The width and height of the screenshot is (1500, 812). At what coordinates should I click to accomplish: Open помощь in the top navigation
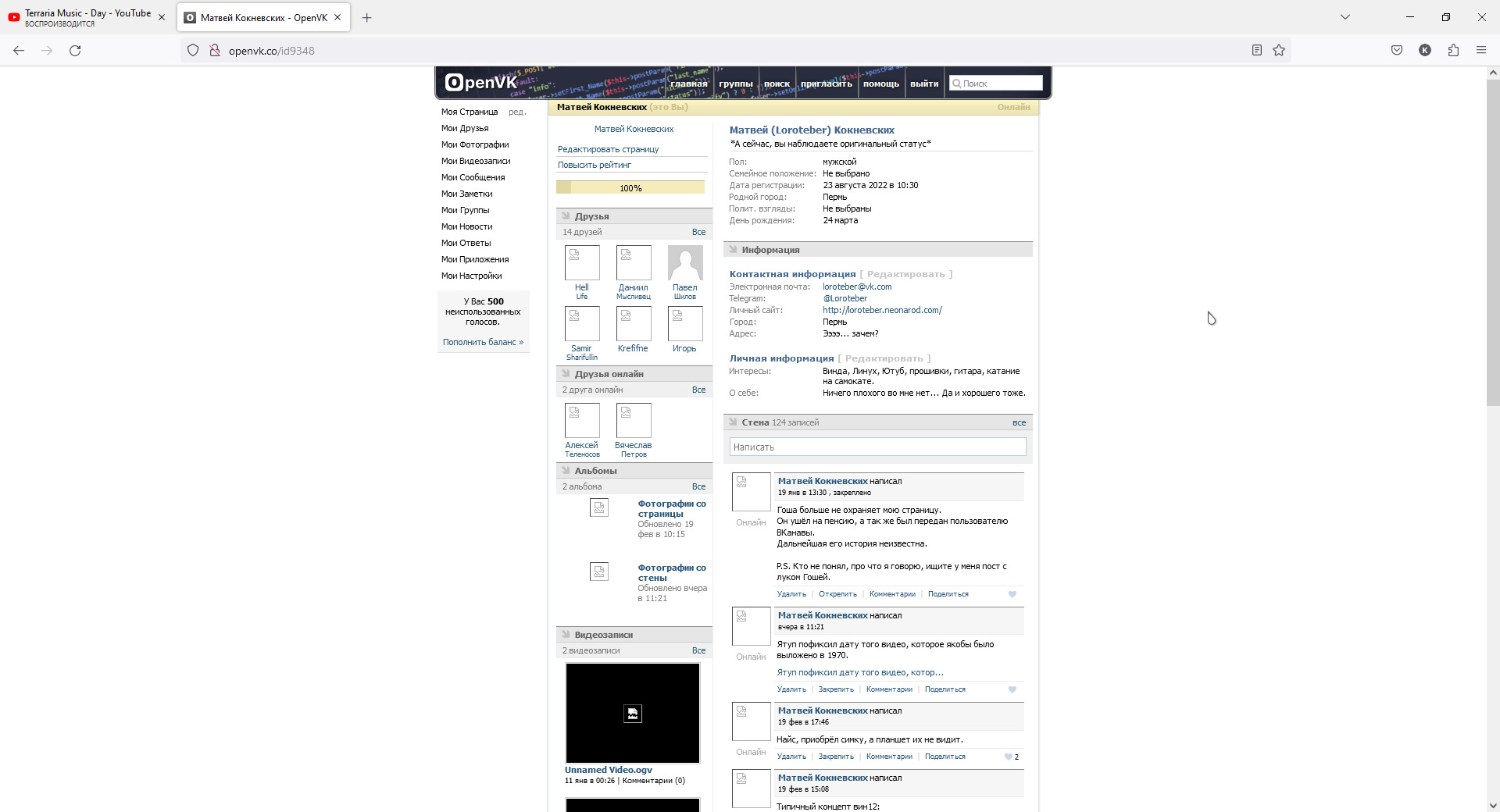[x=881, y=84]
